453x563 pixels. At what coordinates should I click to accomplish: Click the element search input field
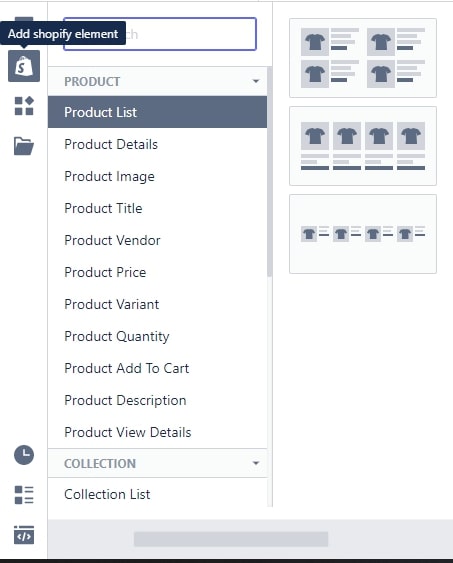pos(160,34)
